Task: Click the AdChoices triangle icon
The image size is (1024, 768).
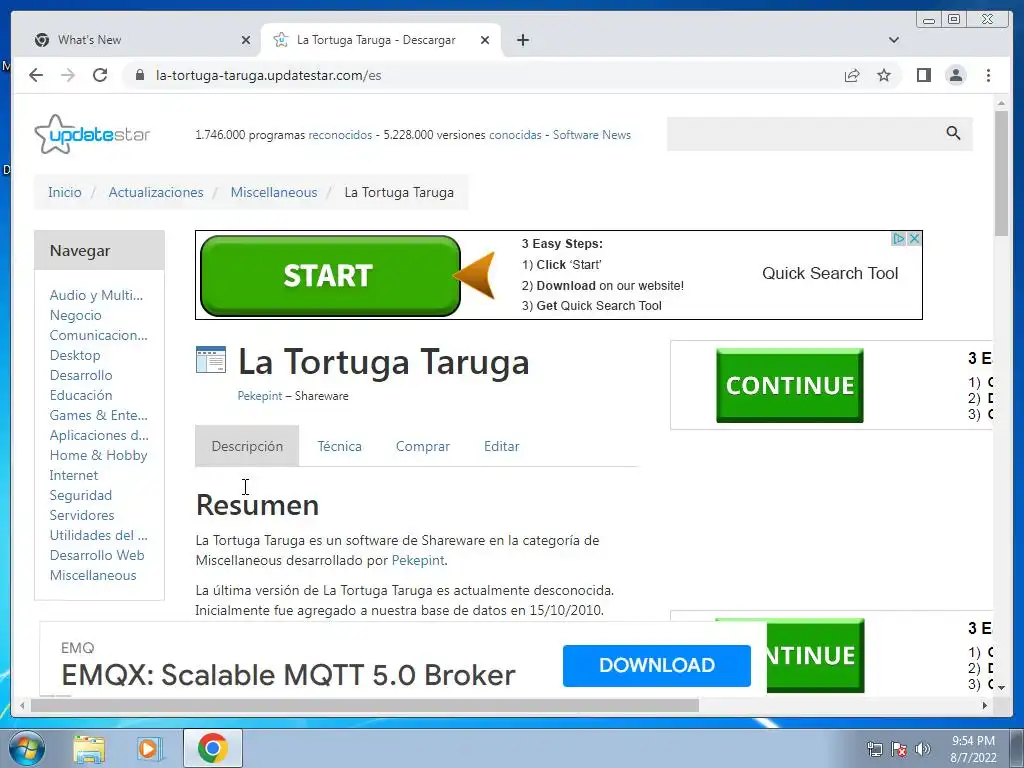Action: click(x=899, y=238)
